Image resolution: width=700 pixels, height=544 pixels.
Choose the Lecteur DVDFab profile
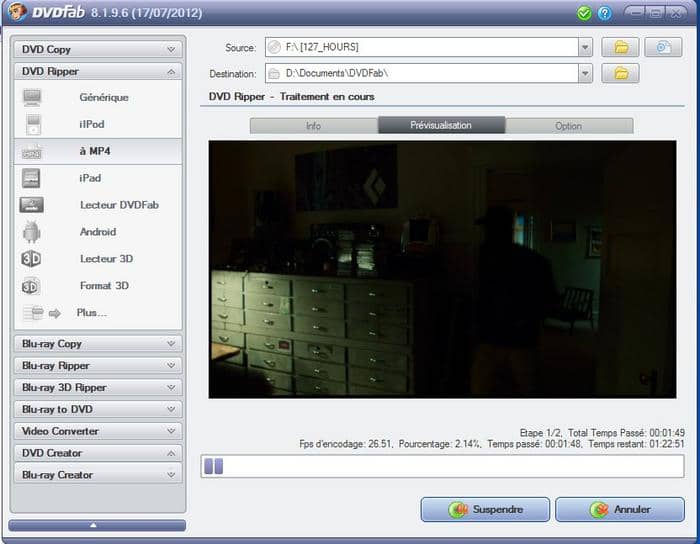coord(98,205)
